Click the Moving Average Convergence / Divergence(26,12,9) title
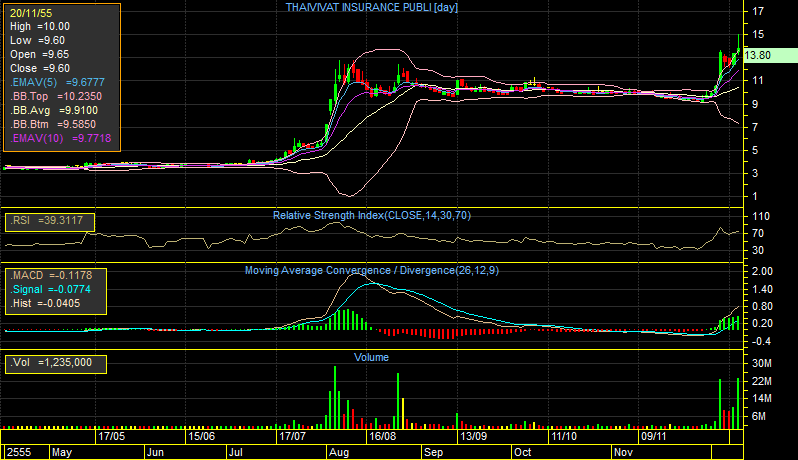 [372, 270]
